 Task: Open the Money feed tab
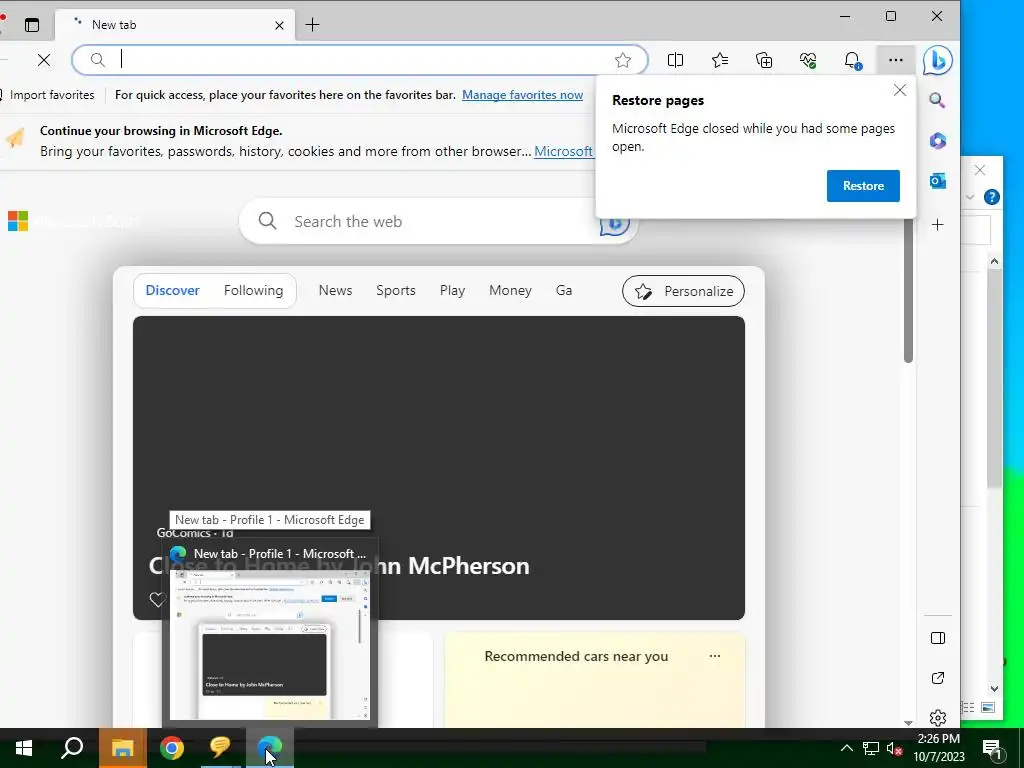[x=510, y=291]
